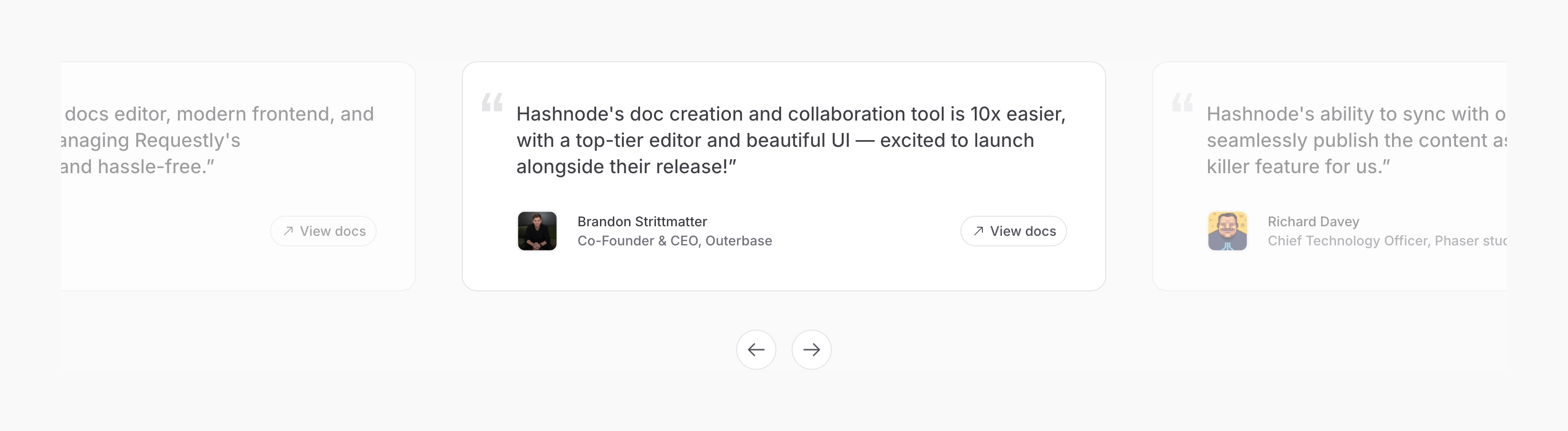Click the name Brandon Strittmatter
The width and height of the screenshot is (1568, 431).
click(x=642, y=221)
